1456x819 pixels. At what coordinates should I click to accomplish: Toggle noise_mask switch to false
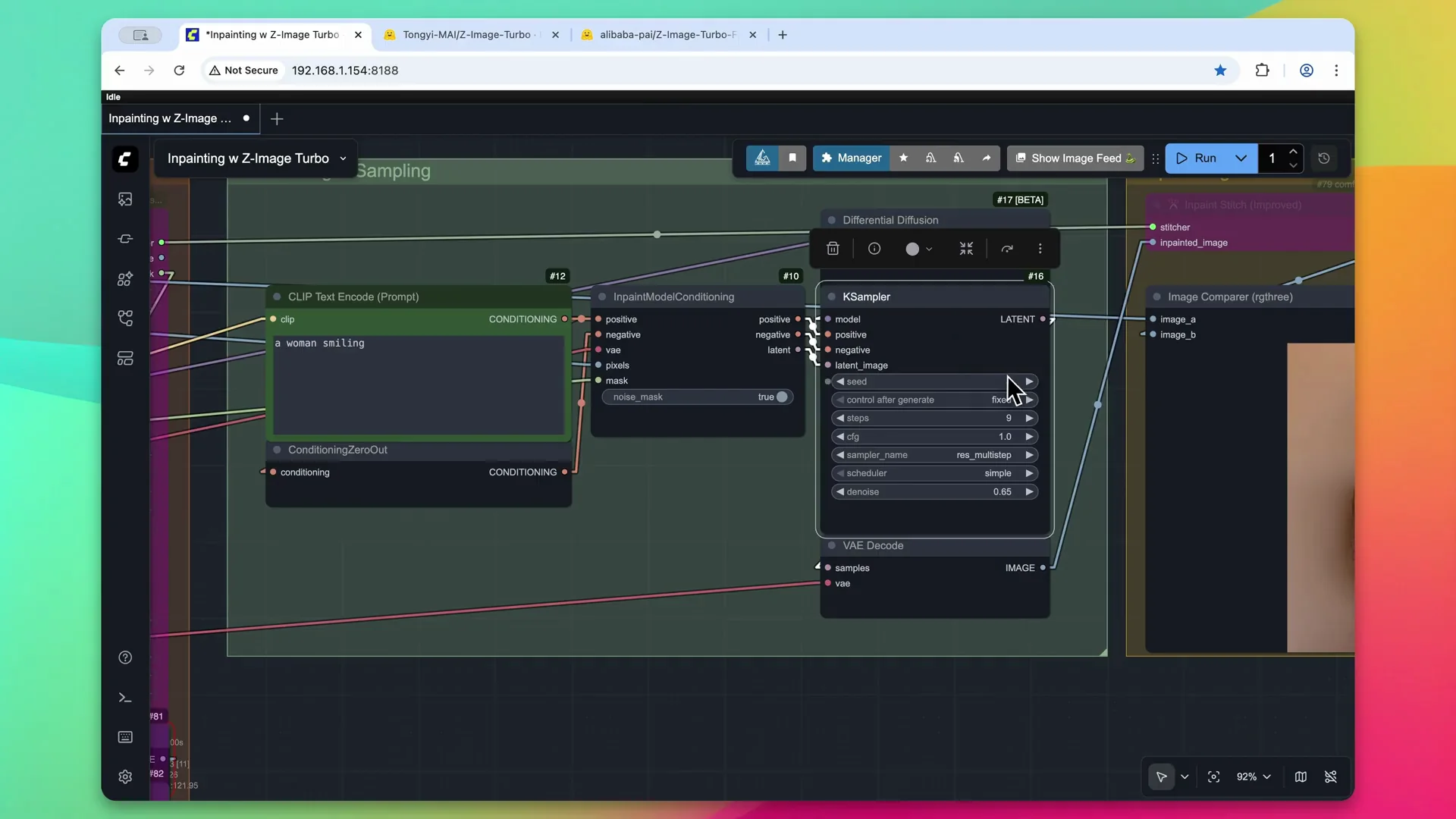coord(781,397)
